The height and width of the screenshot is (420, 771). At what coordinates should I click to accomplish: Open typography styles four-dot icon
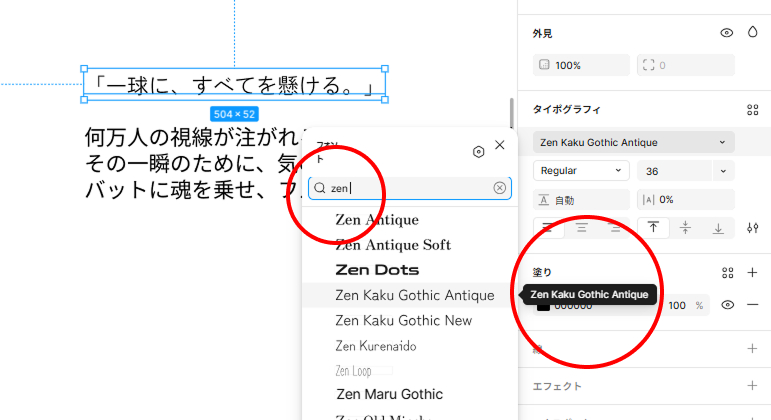753,110
